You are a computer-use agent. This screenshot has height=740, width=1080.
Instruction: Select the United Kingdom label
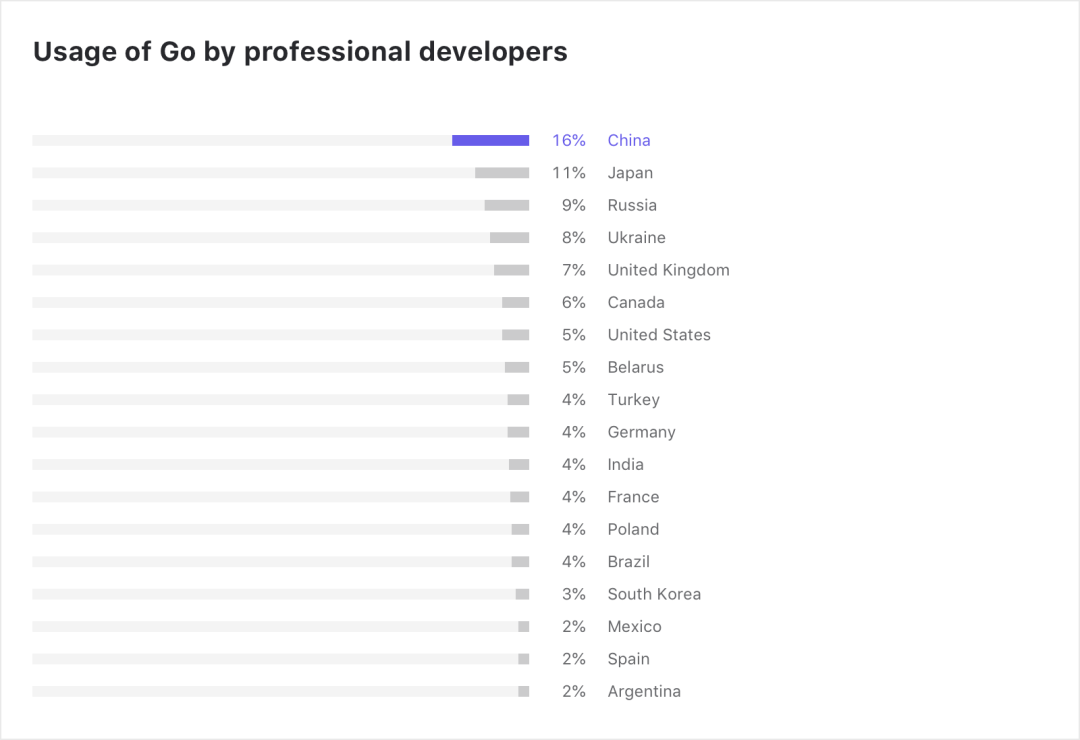(x=668, y=270)
